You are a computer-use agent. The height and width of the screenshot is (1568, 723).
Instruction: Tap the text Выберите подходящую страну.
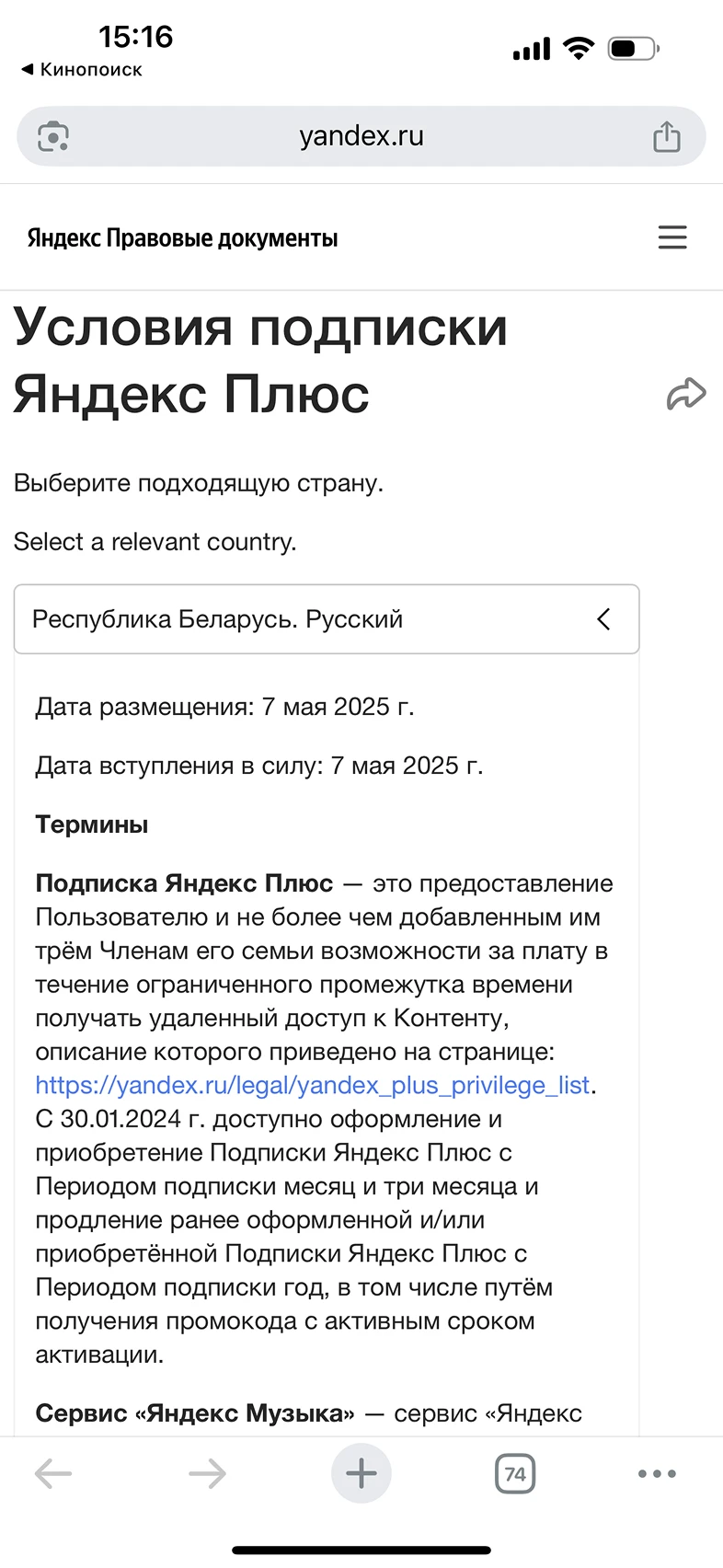pyautogui.click(x=199, y=483)
